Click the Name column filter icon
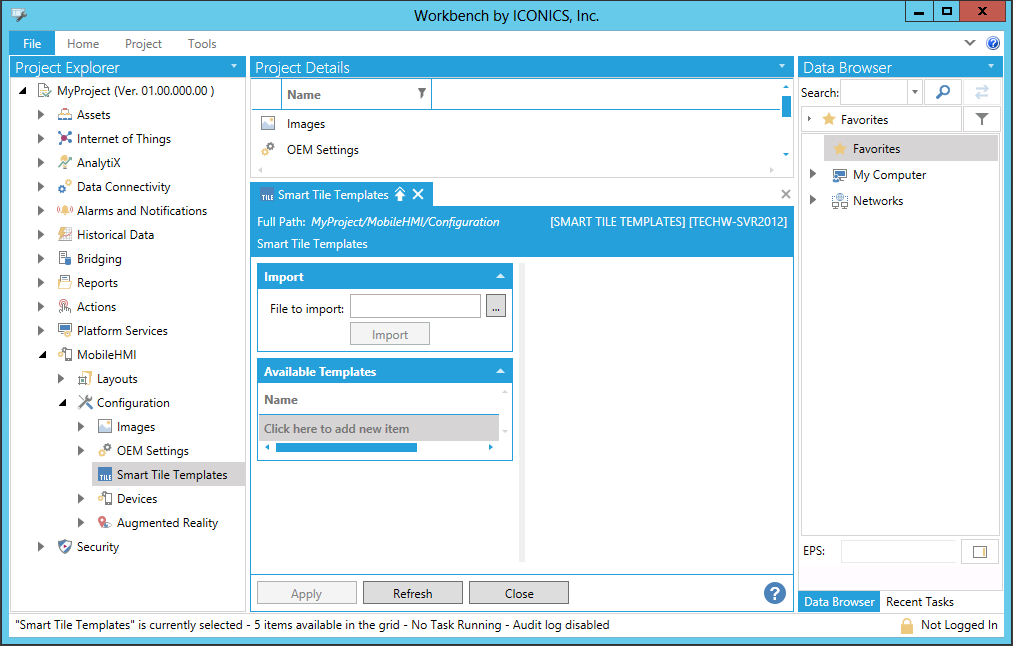Image resolution: width=1013 pixels, height=646 pixels. 421,94
